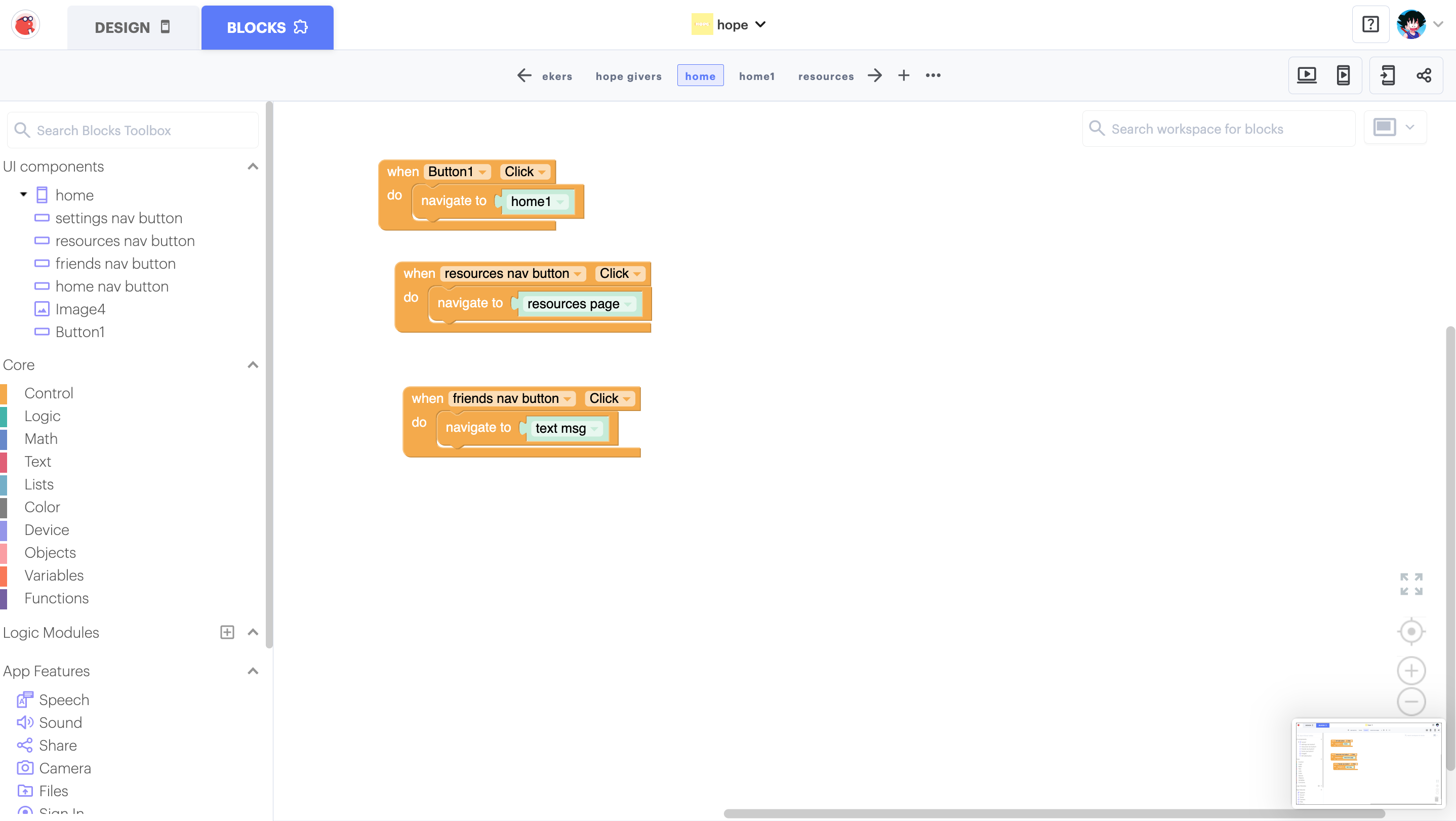Click the fullscreen expand arrows icon
This screenshot has width=1456, height=821.
1411,584
